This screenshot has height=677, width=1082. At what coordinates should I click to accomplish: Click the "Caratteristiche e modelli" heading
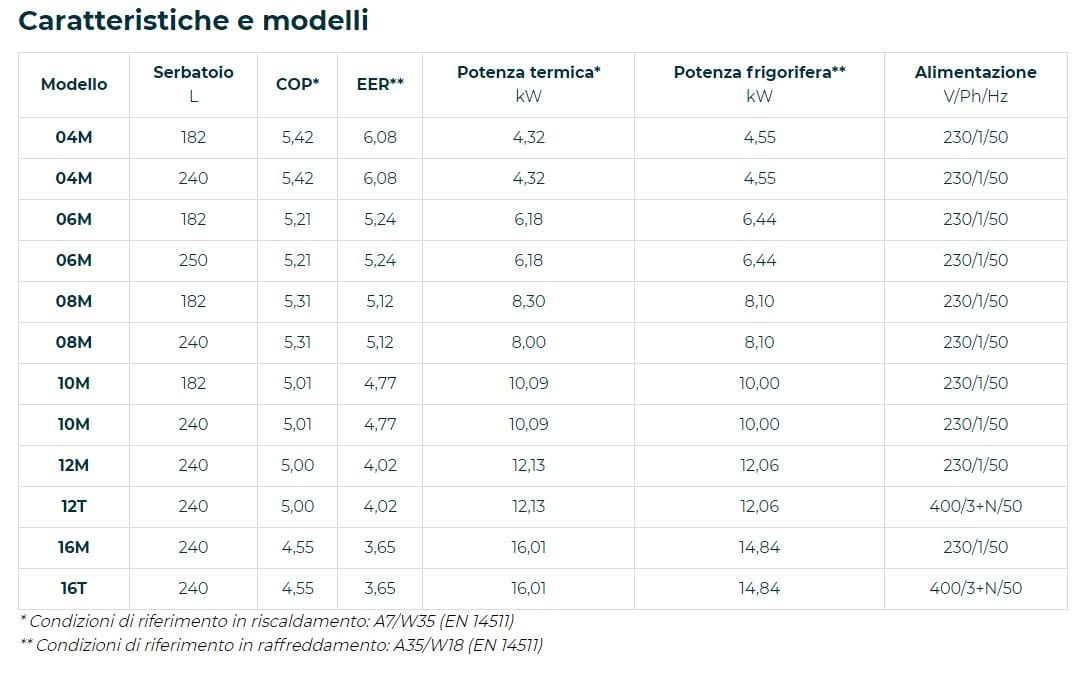(194, 21)
